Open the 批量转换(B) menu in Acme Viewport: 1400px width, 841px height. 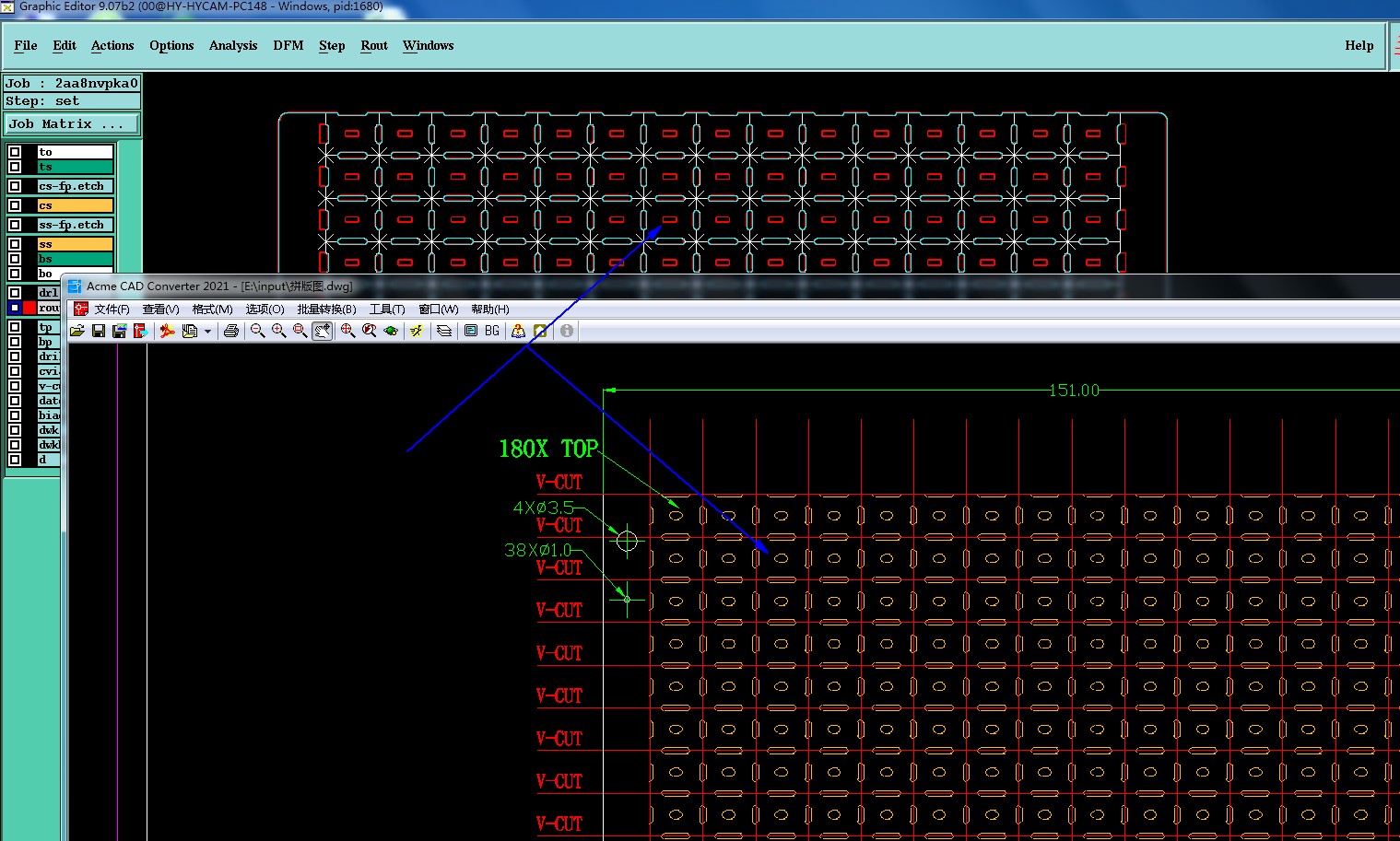327,310
